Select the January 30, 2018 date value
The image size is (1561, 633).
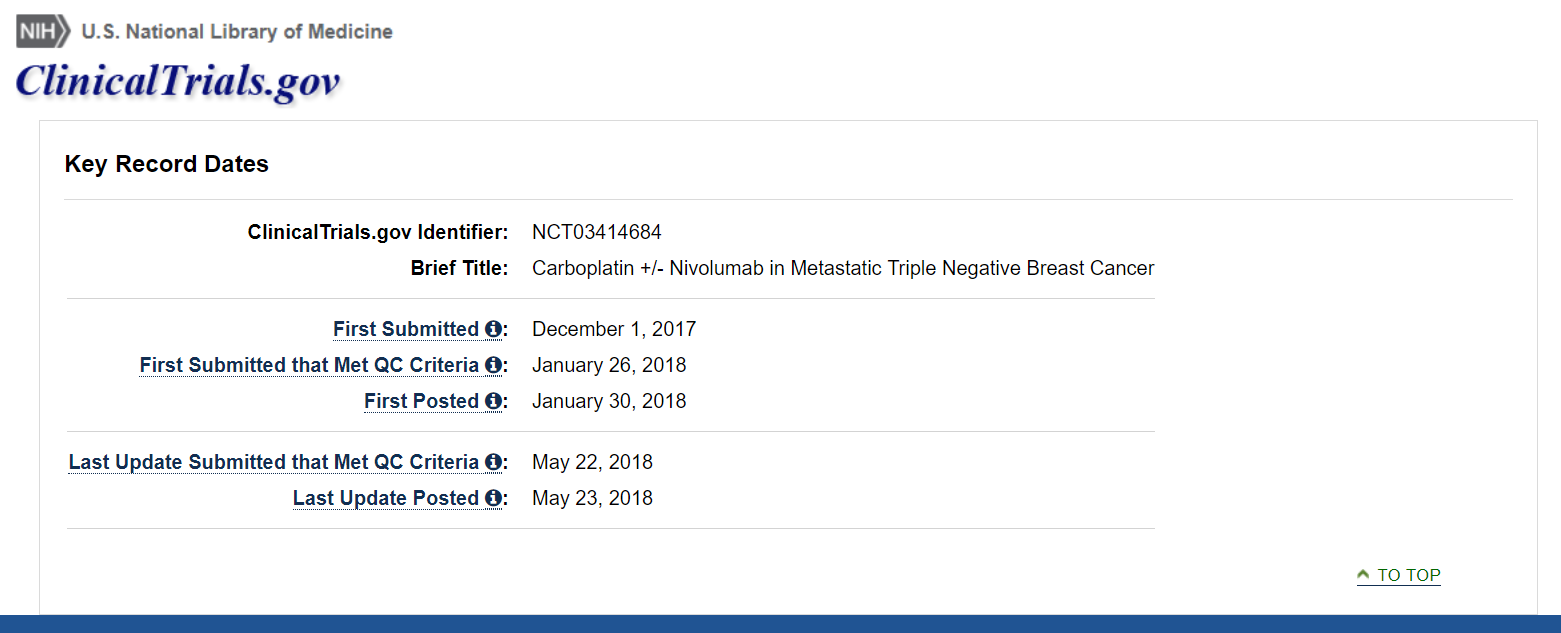[x=609, y=401]
